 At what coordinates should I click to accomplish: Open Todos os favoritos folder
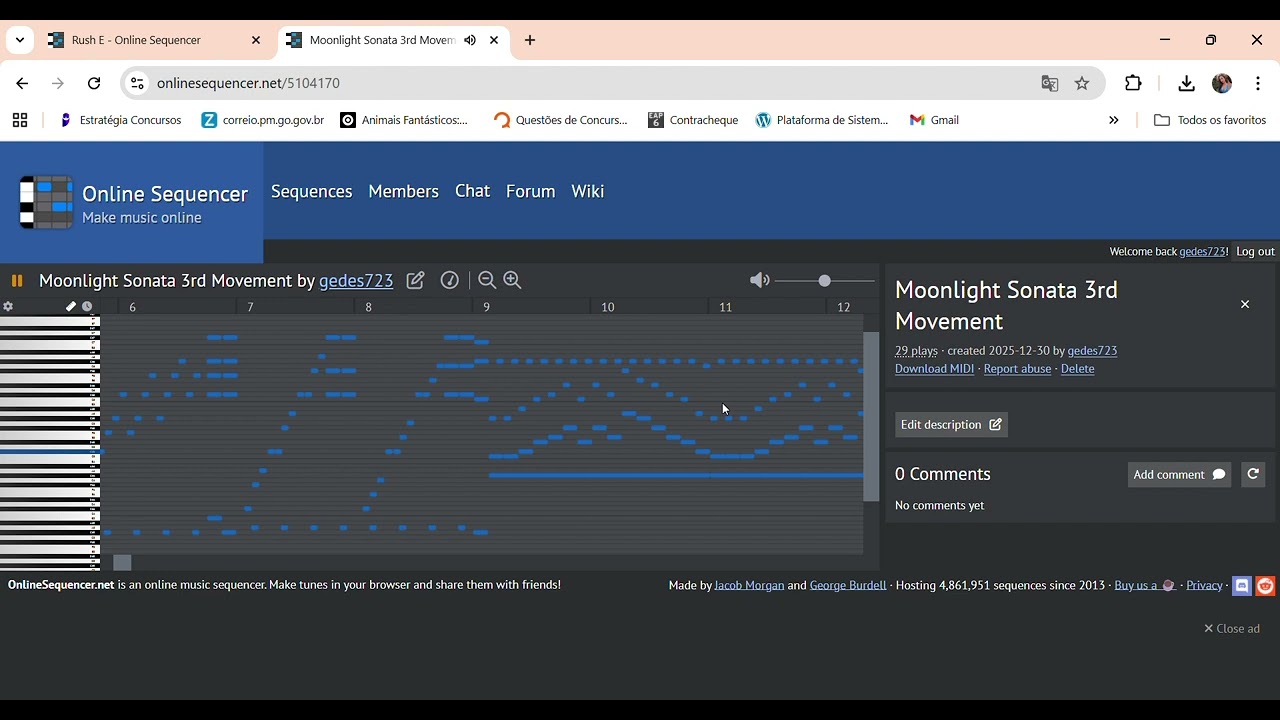tap(1210, 120)
